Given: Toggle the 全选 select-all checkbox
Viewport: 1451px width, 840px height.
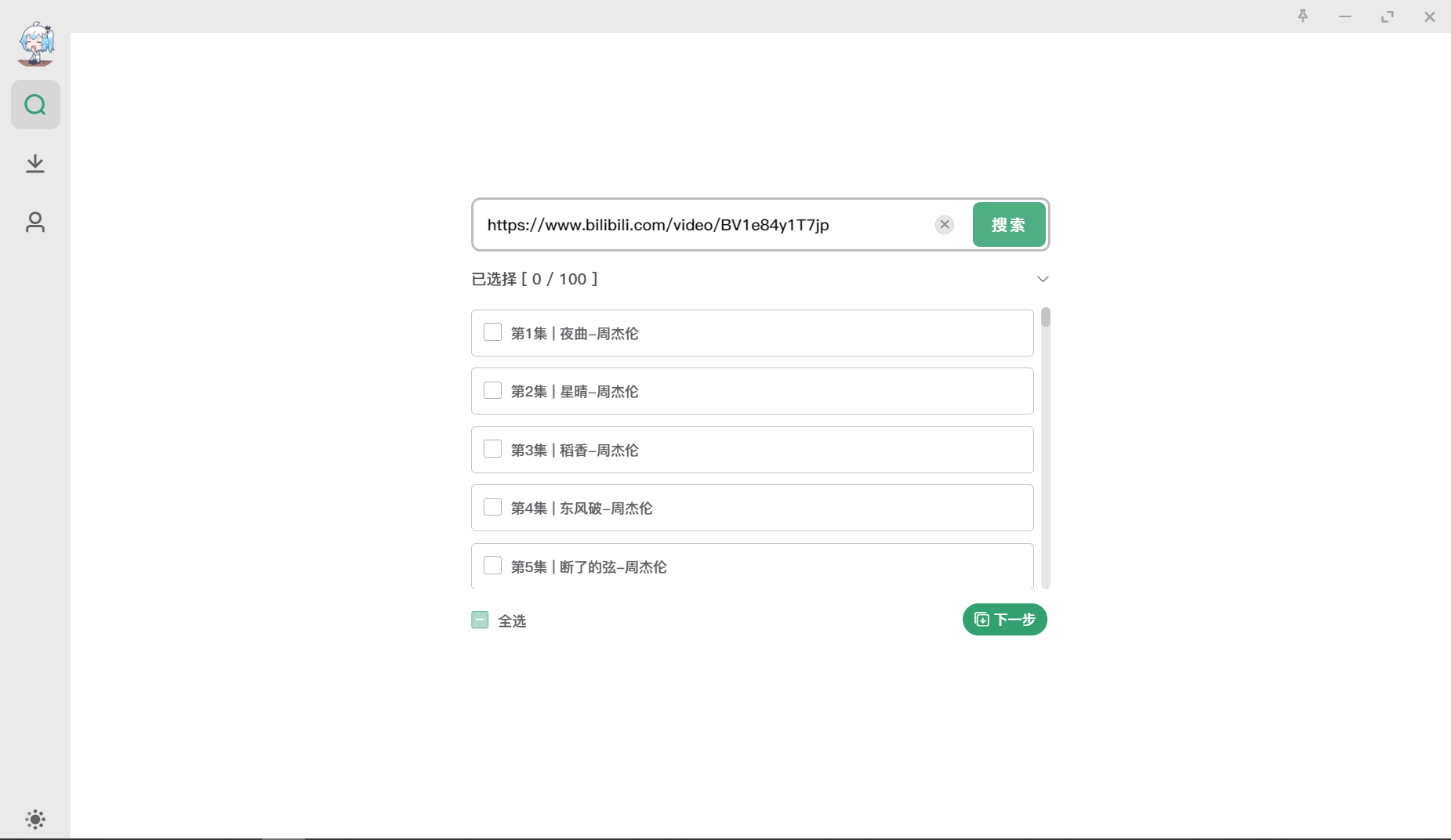Looking at the screenshot, I should point(480,620).
